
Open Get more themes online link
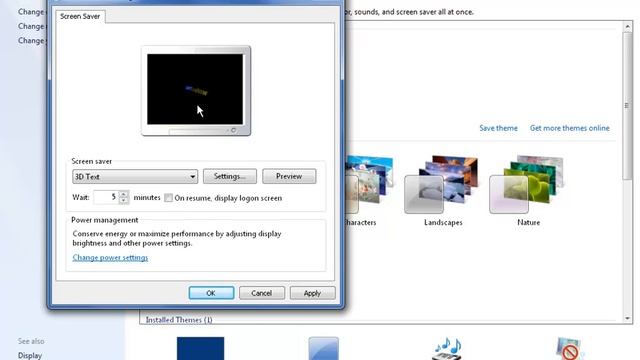pos(569,128)
